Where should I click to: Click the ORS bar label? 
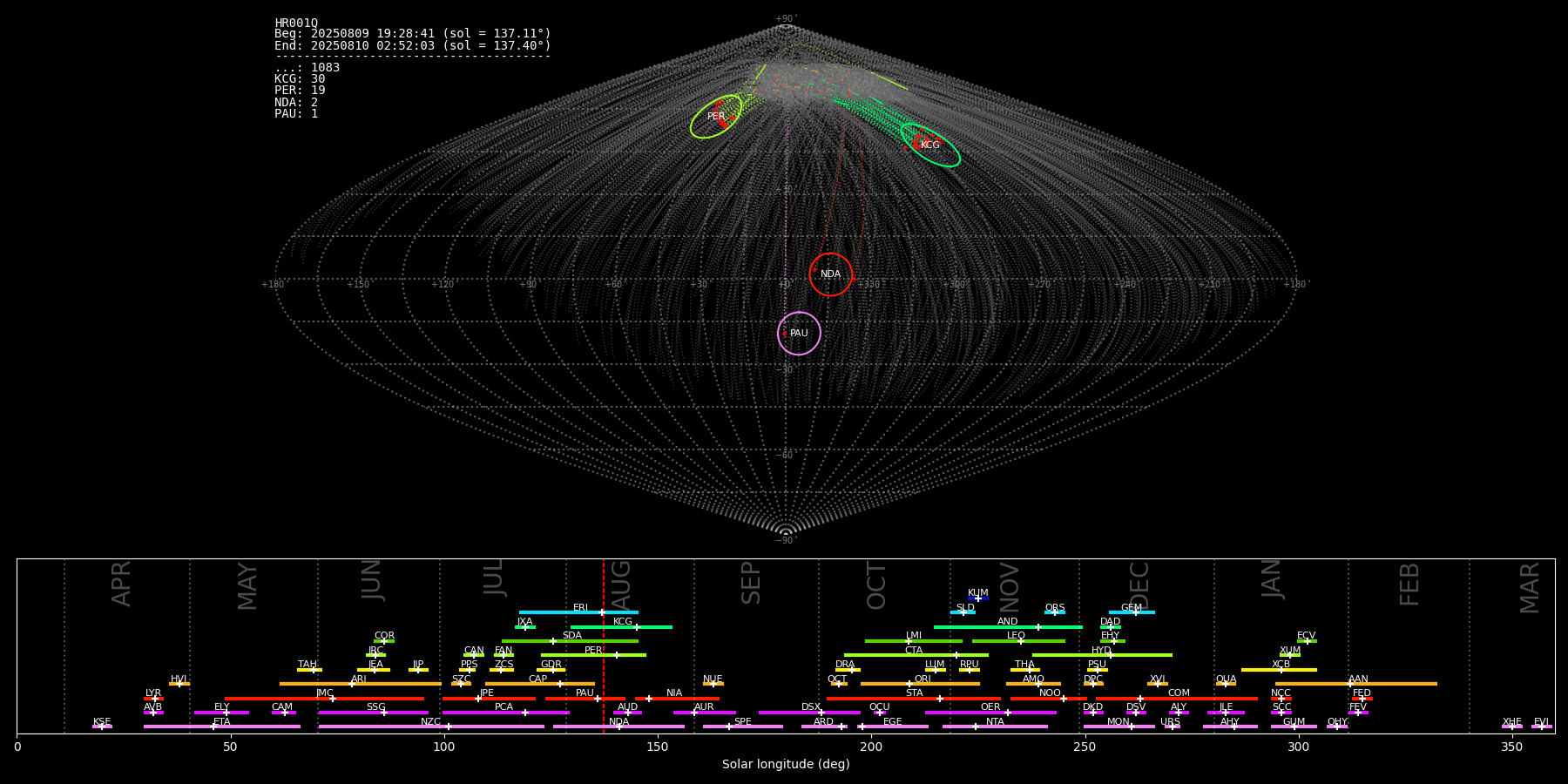pyautogui.click(x=1055, y=608)
